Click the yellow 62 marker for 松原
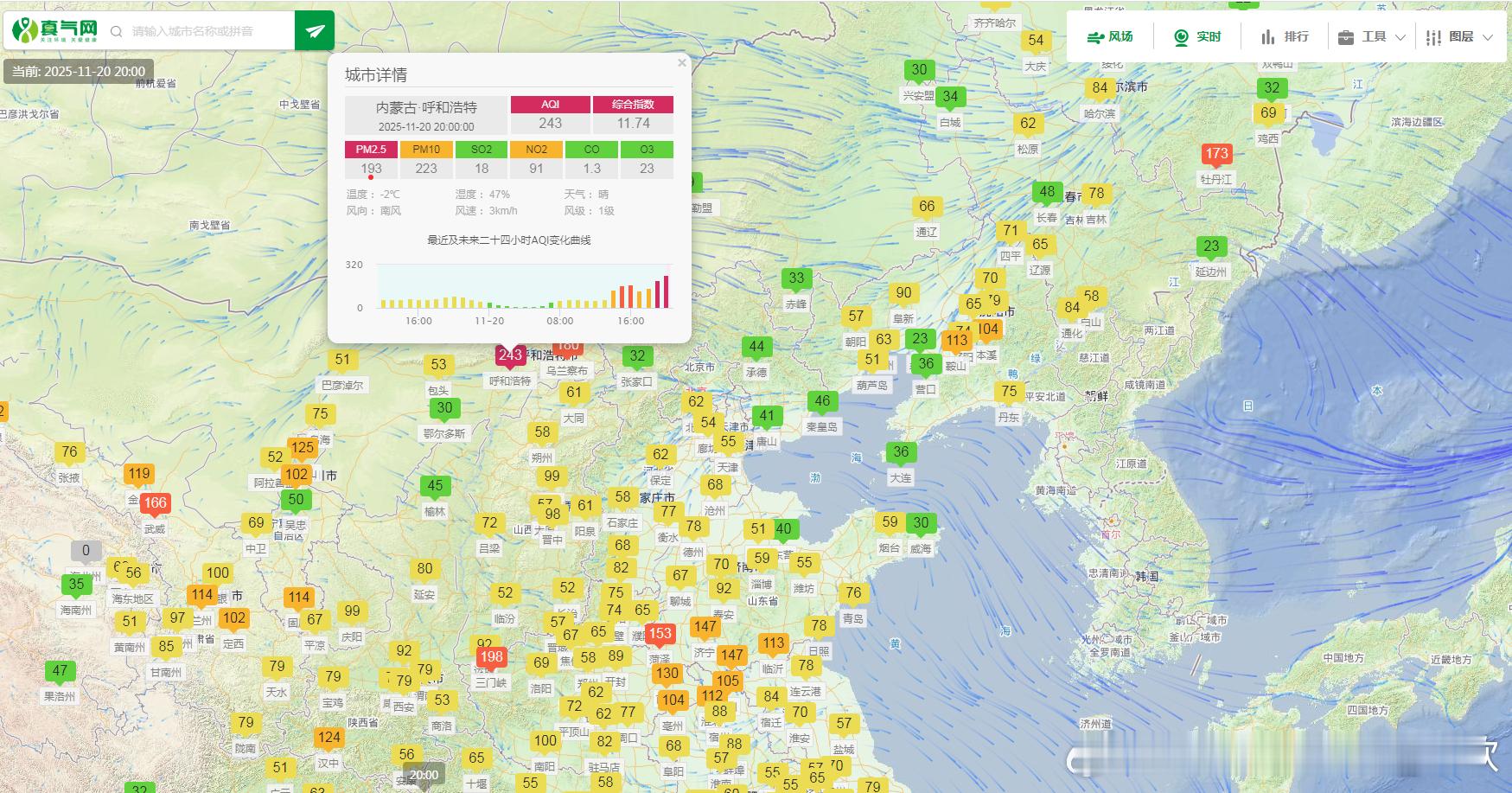This screenshot has width=1512, height=793. [x=1028, y=124]
